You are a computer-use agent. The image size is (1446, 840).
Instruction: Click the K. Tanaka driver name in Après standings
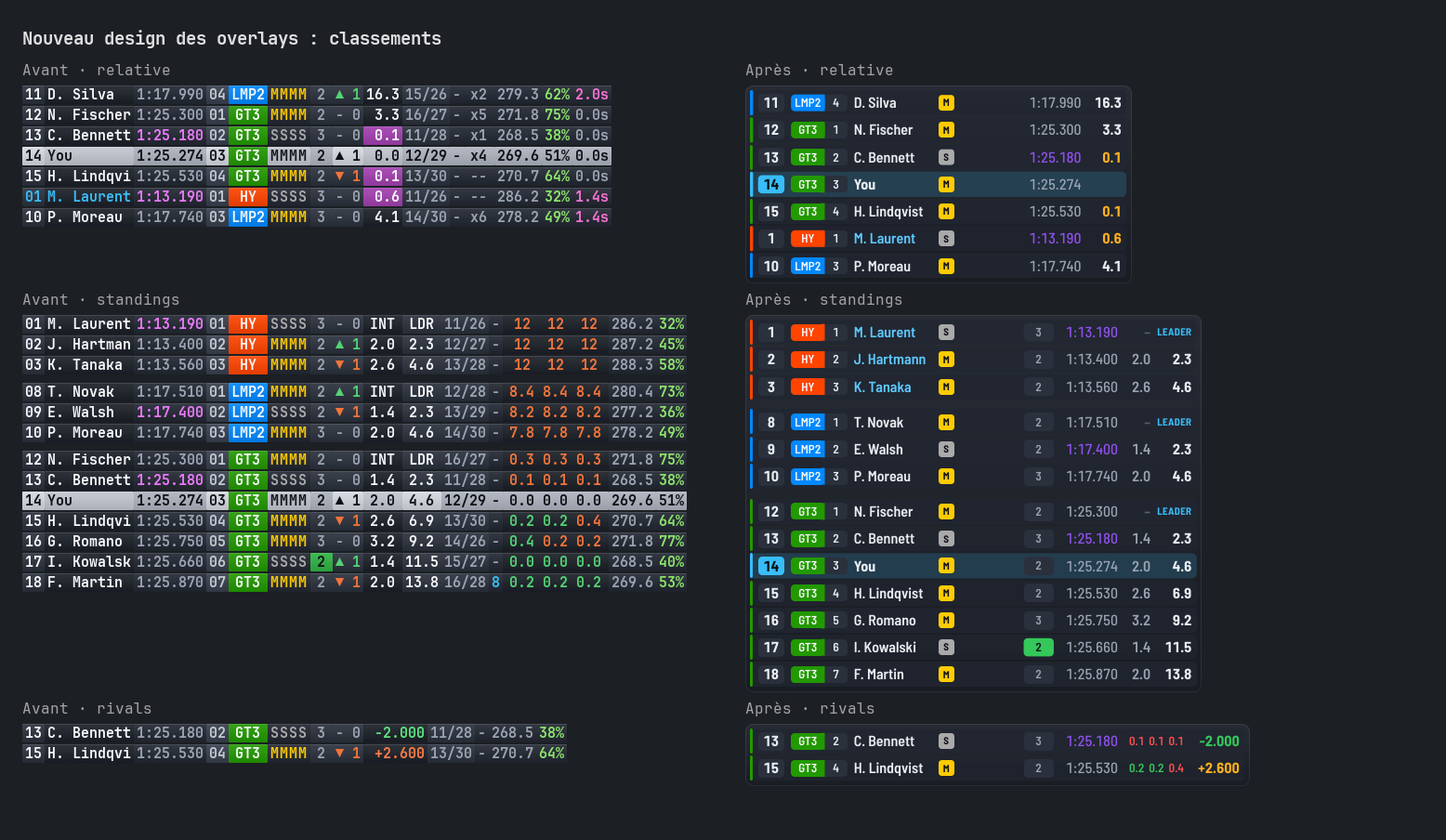pos(882,387)
